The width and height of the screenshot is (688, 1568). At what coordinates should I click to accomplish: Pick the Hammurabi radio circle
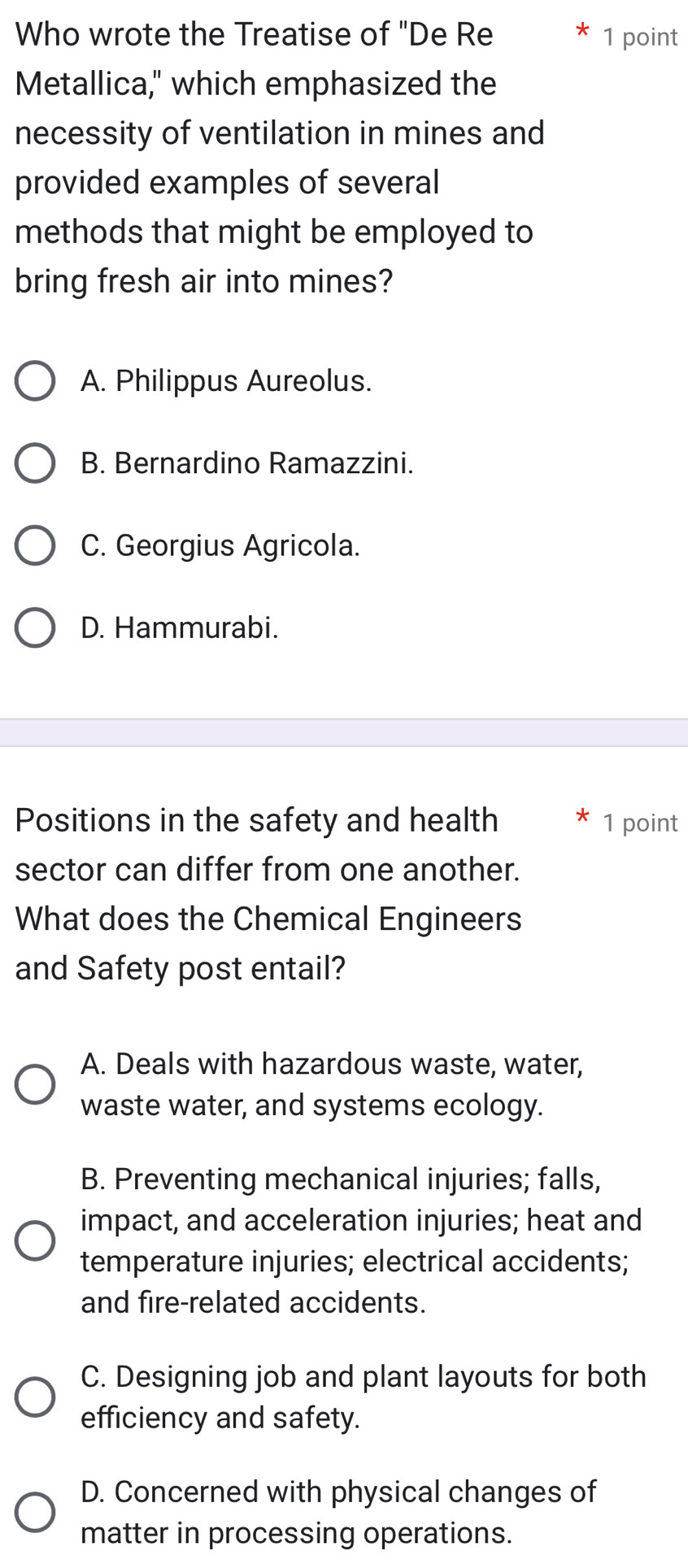(x=35, y=628)
